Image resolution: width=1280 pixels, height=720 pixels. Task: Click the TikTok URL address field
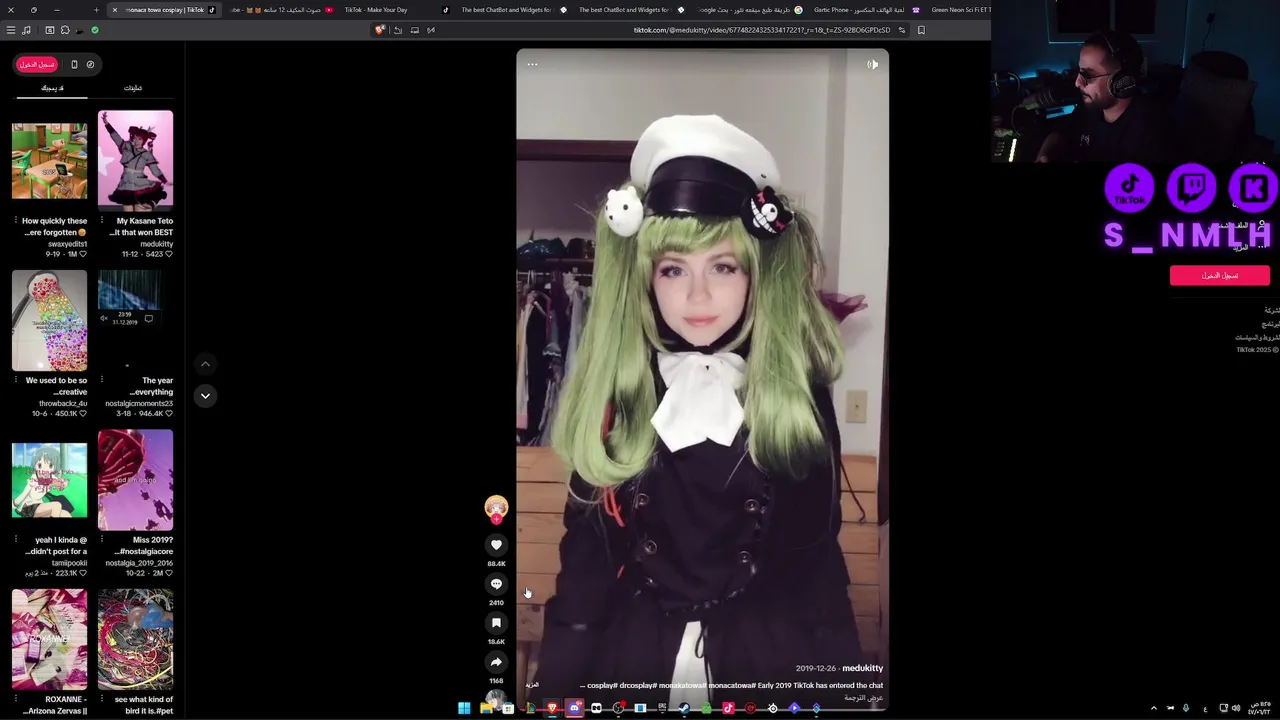pos(761,30)
